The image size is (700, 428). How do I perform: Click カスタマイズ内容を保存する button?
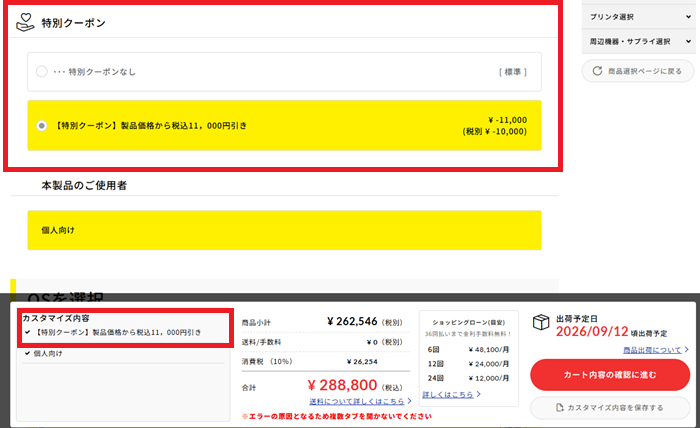pyautogui.click(x=610, y=408)
